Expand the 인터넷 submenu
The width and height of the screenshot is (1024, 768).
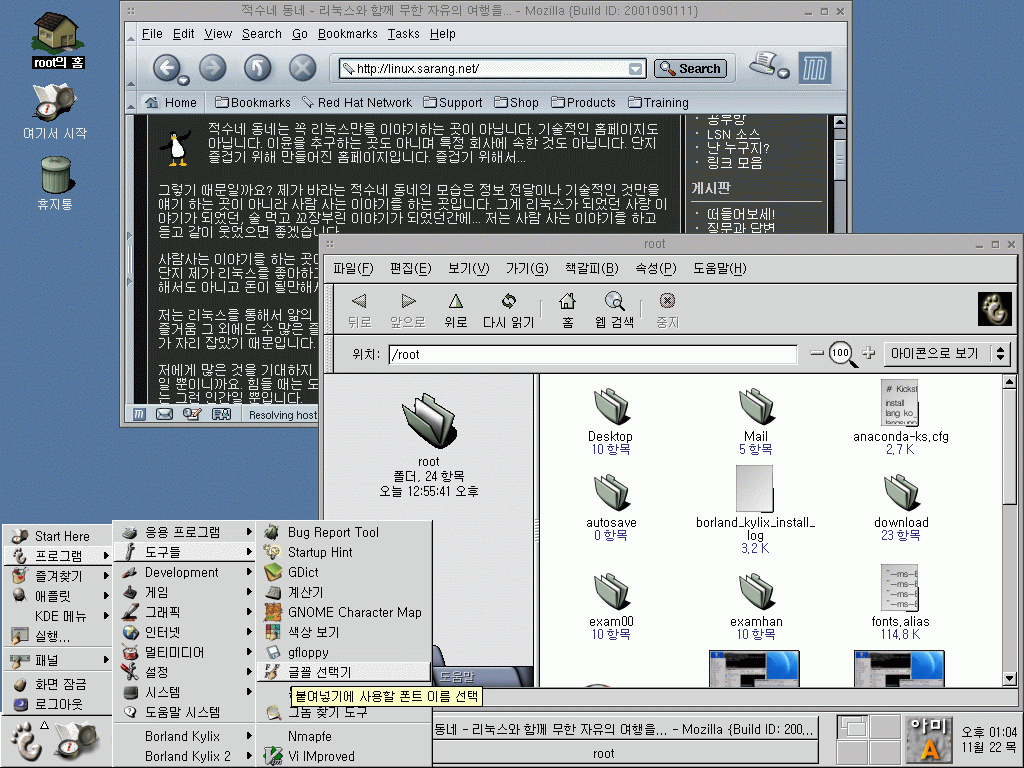point(185,632)
